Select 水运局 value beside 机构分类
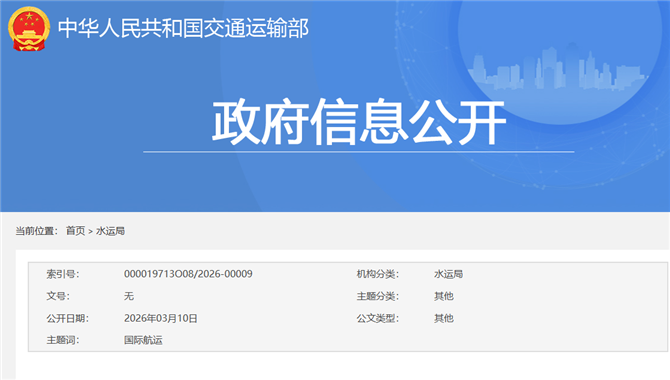 coord(448,274)
